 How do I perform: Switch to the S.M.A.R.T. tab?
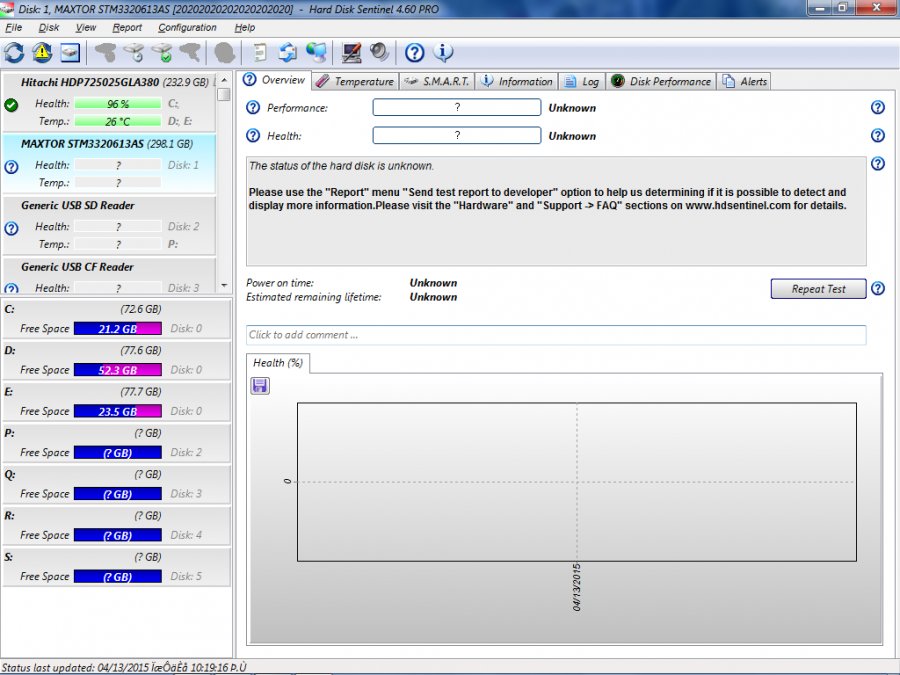[437, 82]
